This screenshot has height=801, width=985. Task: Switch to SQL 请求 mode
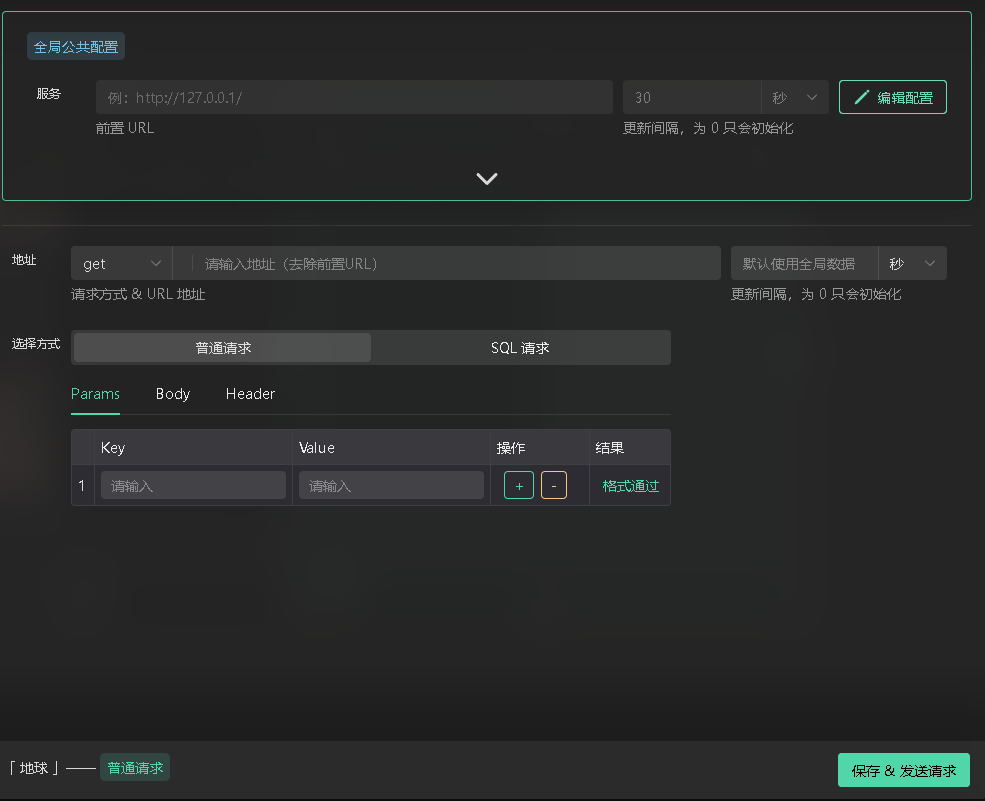[x=520, y=348]
